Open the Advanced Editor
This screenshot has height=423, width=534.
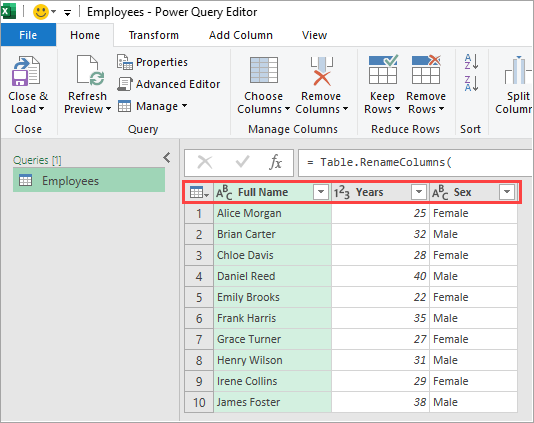[169, 84]
